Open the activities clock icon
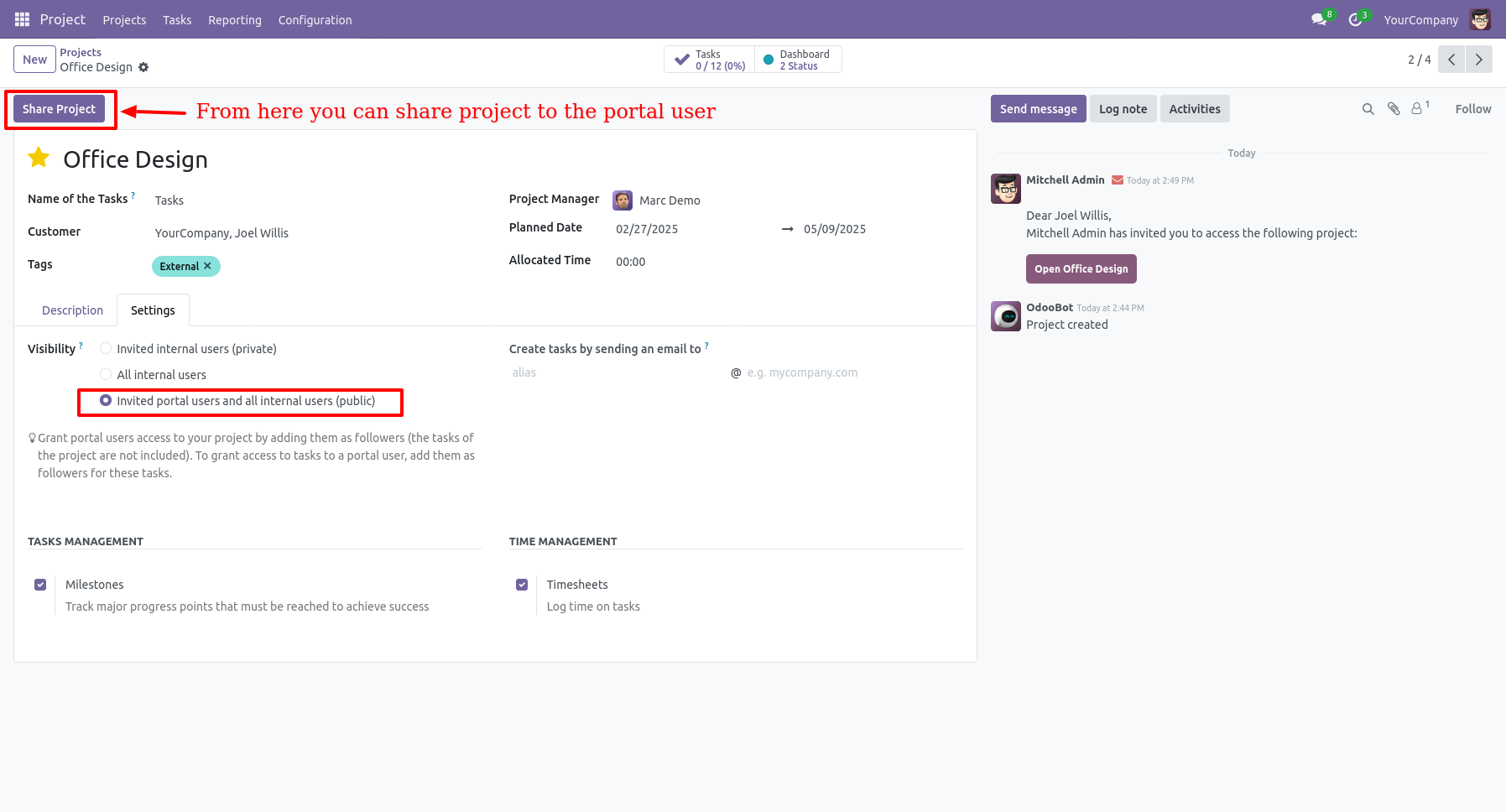This screenshot has width=1506, height=812. click(x=1355, y=20)
